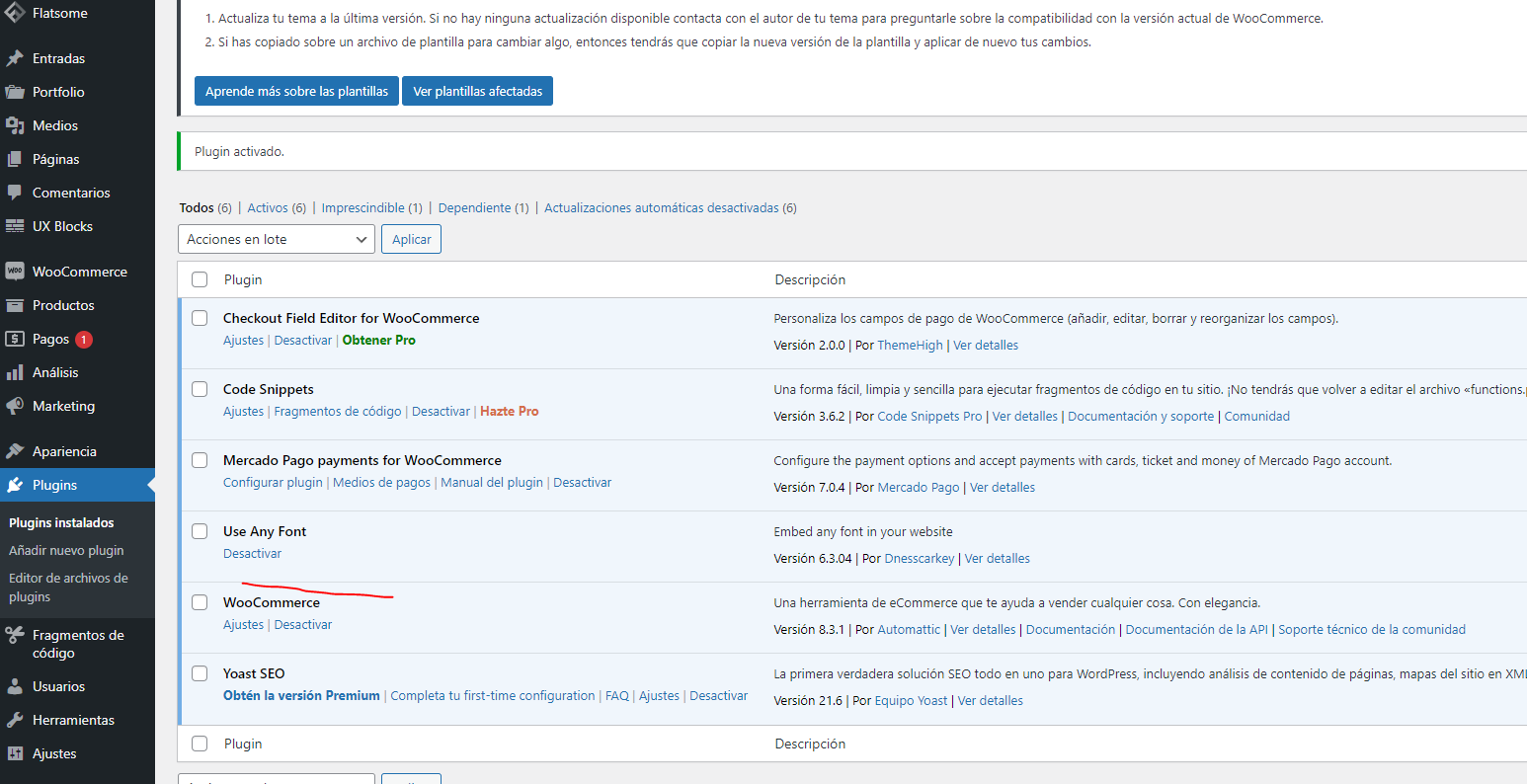Click the Marketing megaphone icon
Image resolution: width=1527 pixels, height=784 pixels.
click(15, 406)
